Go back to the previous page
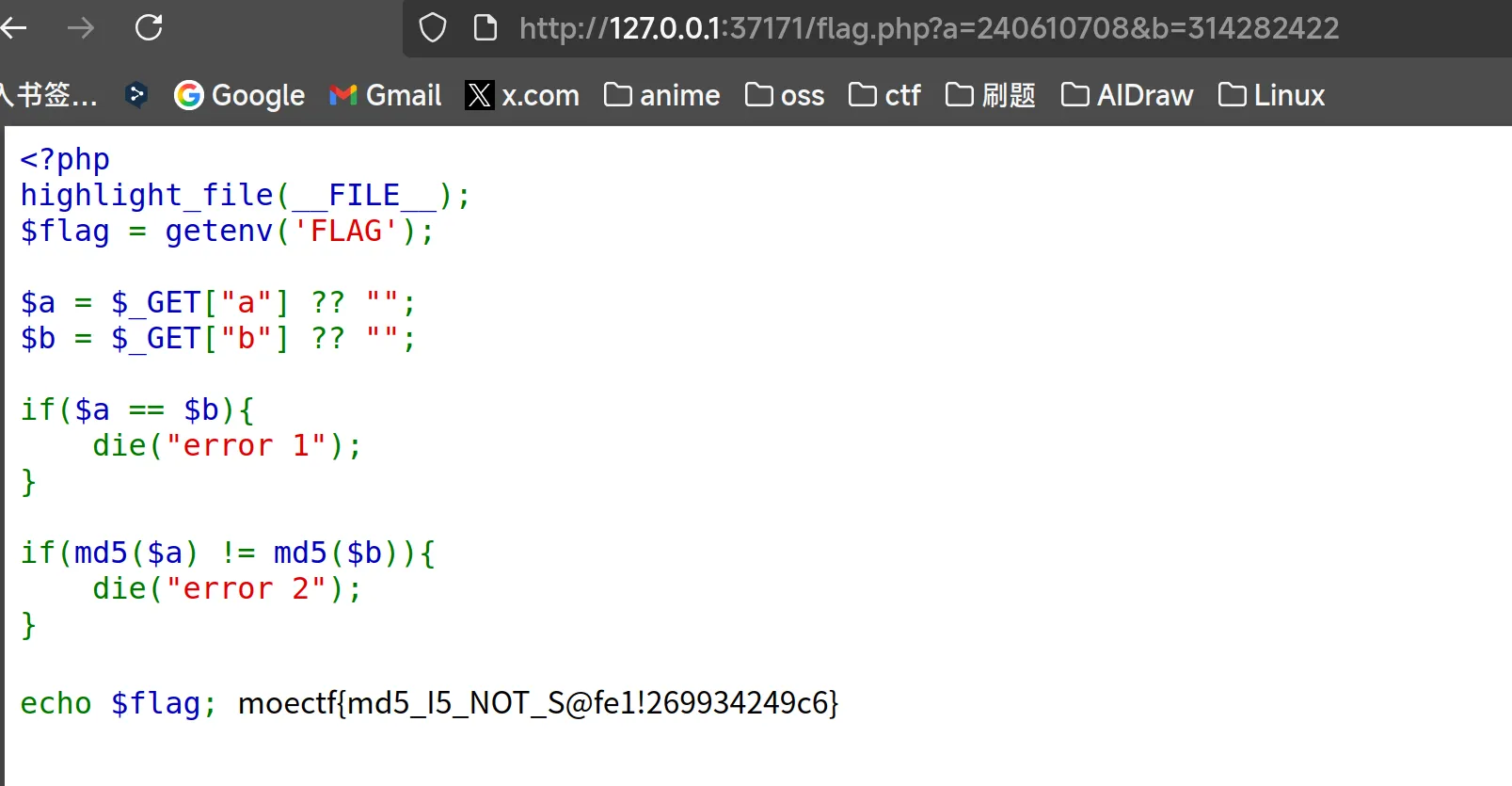 (13, 28)
